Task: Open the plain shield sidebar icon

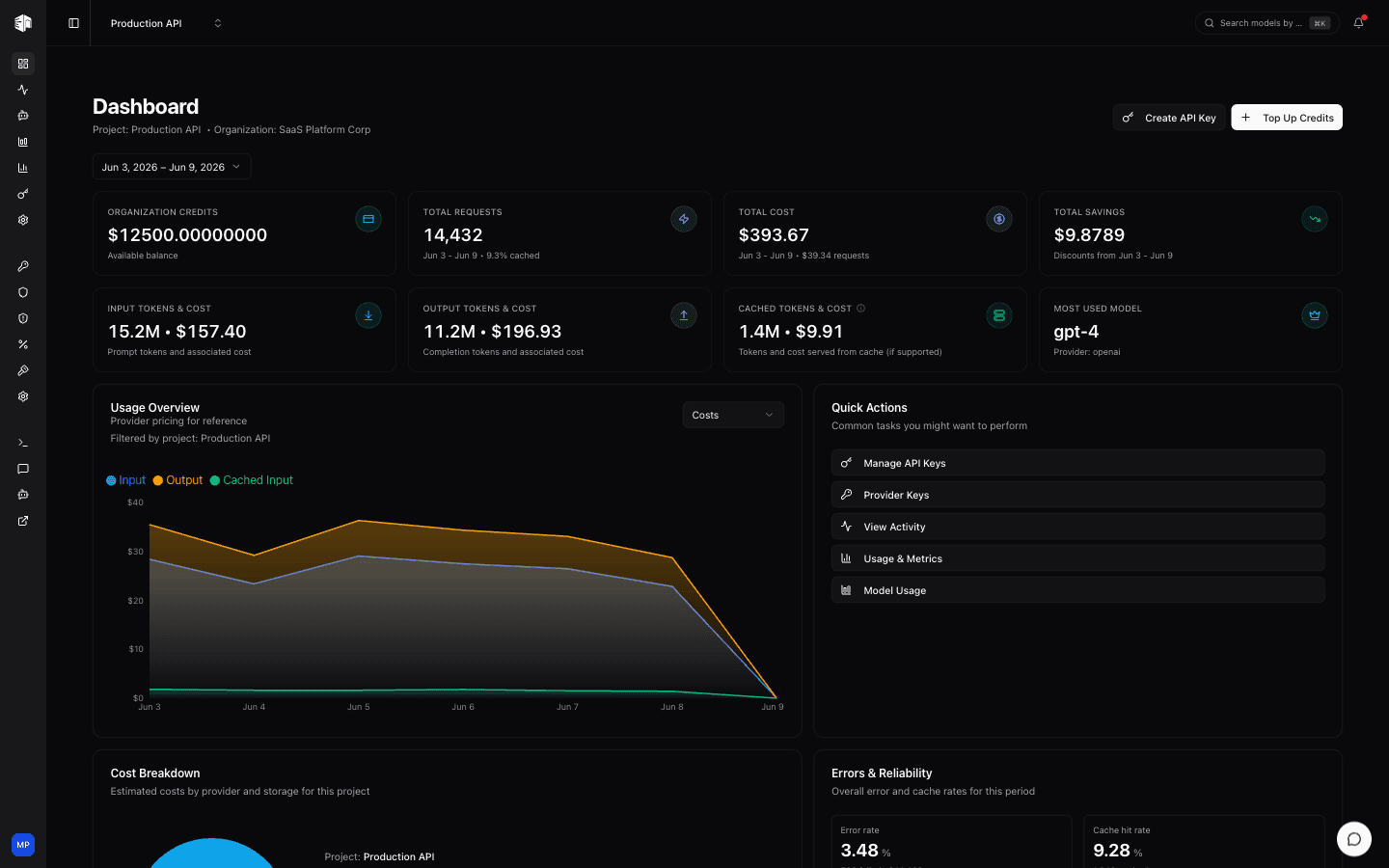Action: pos(23,292)
